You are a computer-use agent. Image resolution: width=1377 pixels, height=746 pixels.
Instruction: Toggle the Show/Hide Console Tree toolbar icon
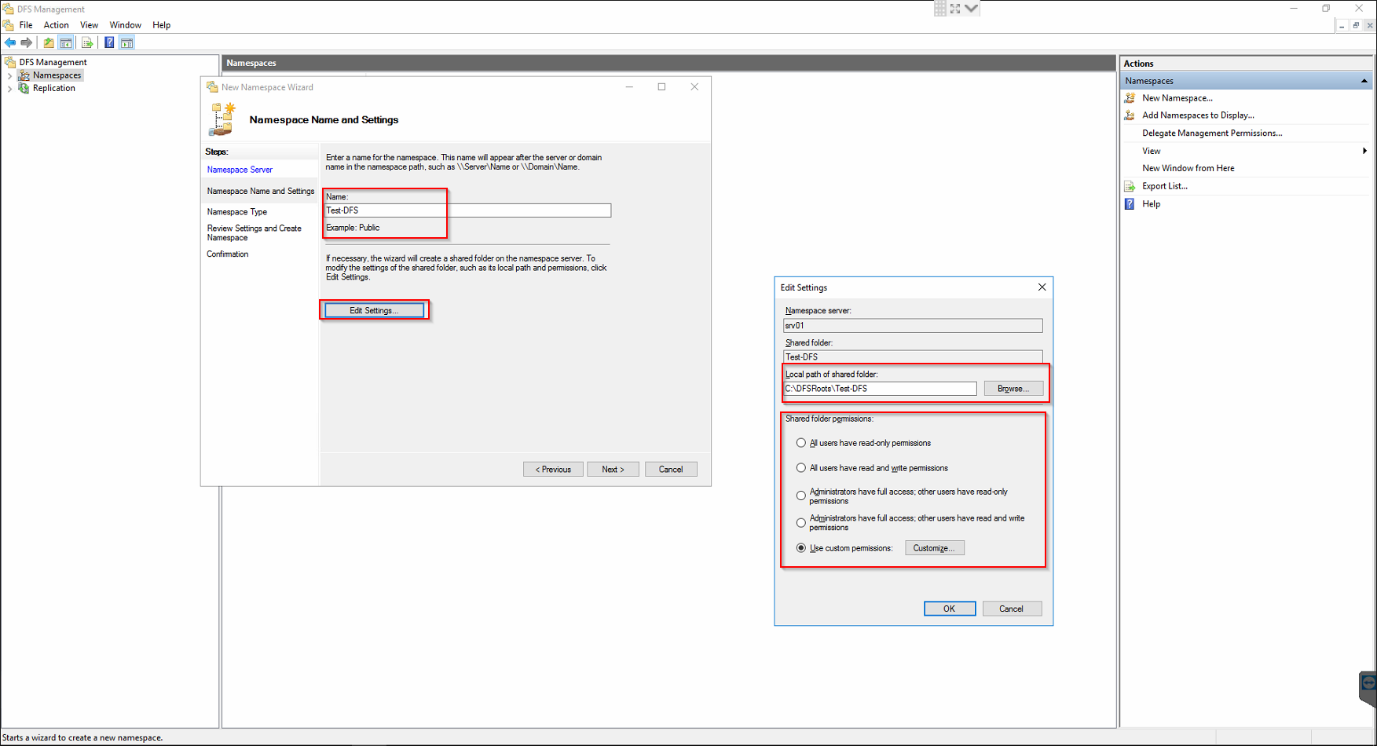pyautogui.click(x=65, y=42)
